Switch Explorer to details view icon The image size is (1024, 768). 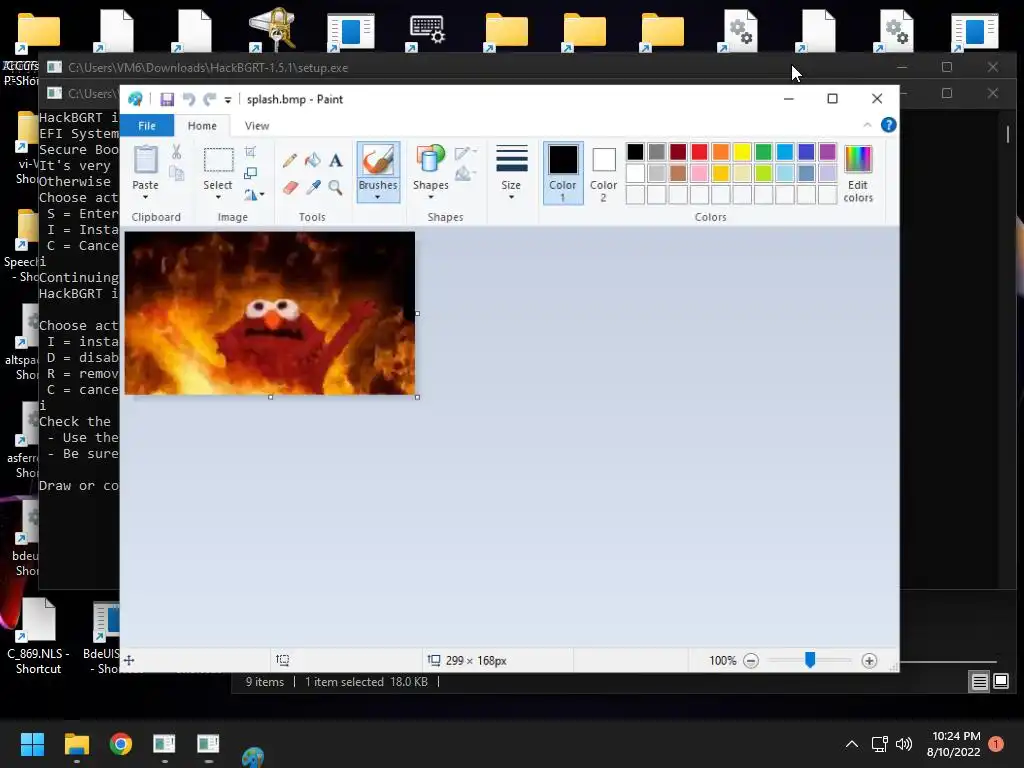[980, 682]
